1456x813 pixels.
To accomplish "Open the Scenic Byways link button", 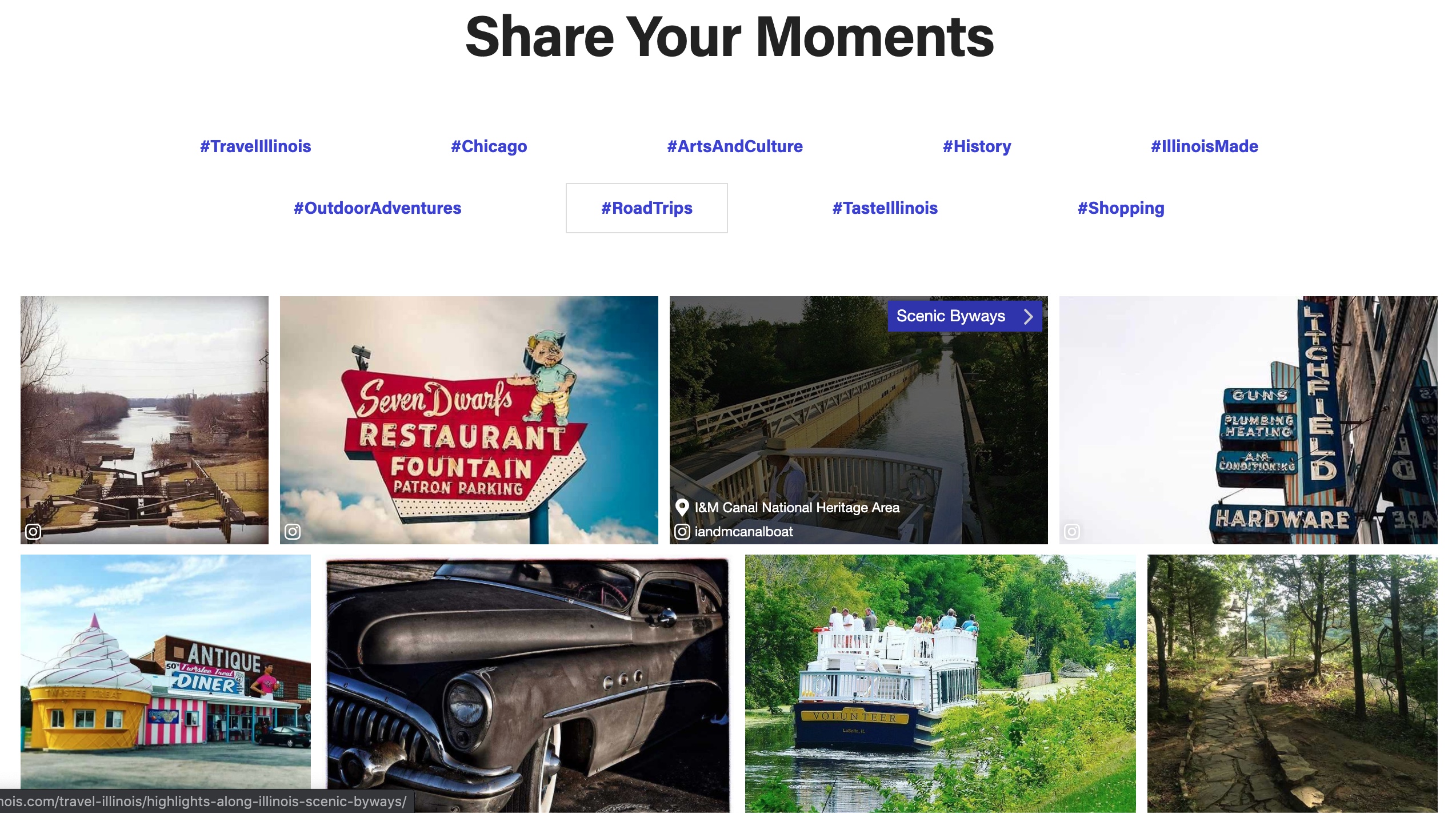I will (x=965, y=316).
